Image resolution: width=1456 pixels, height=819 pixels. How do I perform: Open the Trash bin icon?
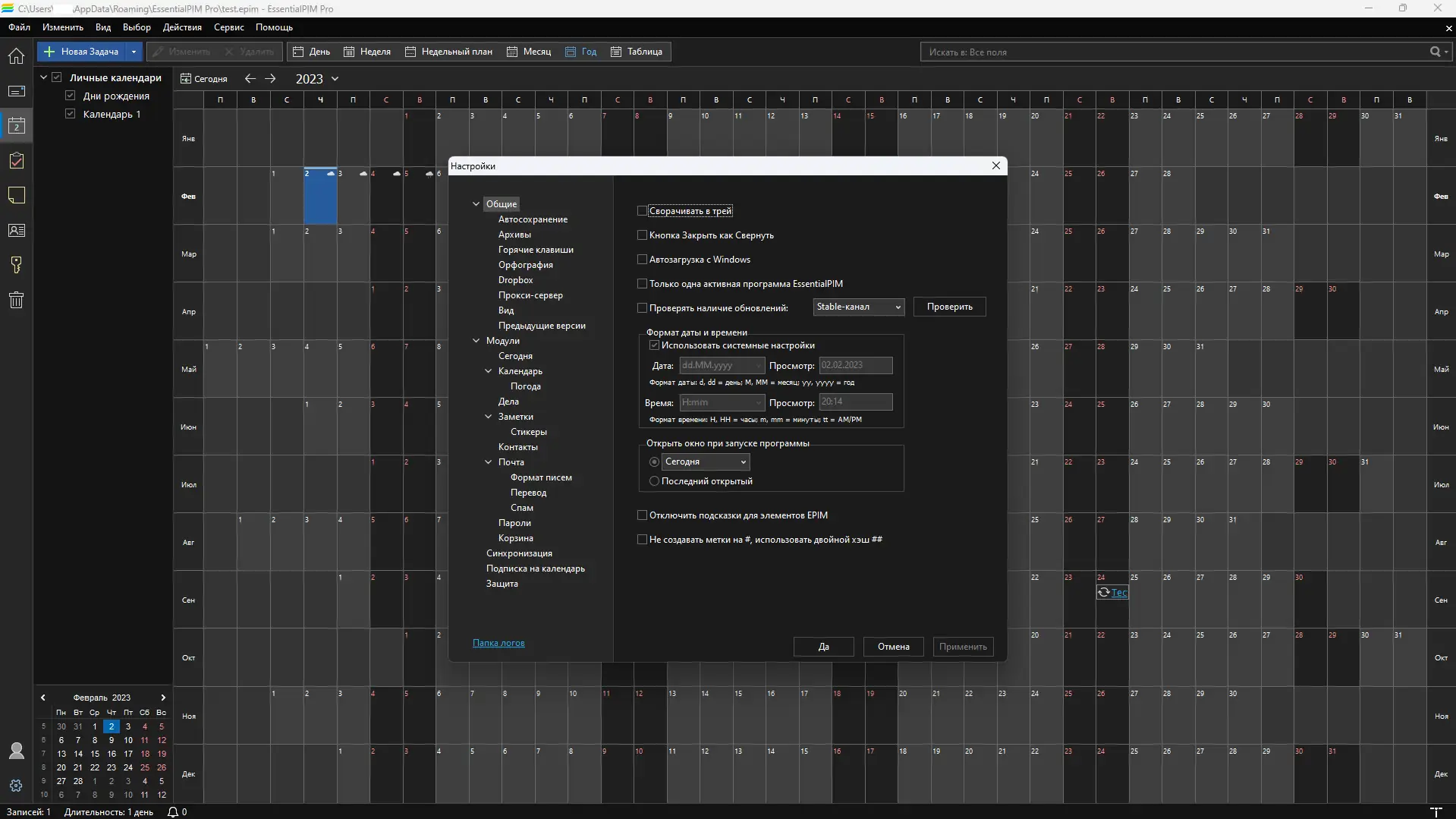pos(16,300)
